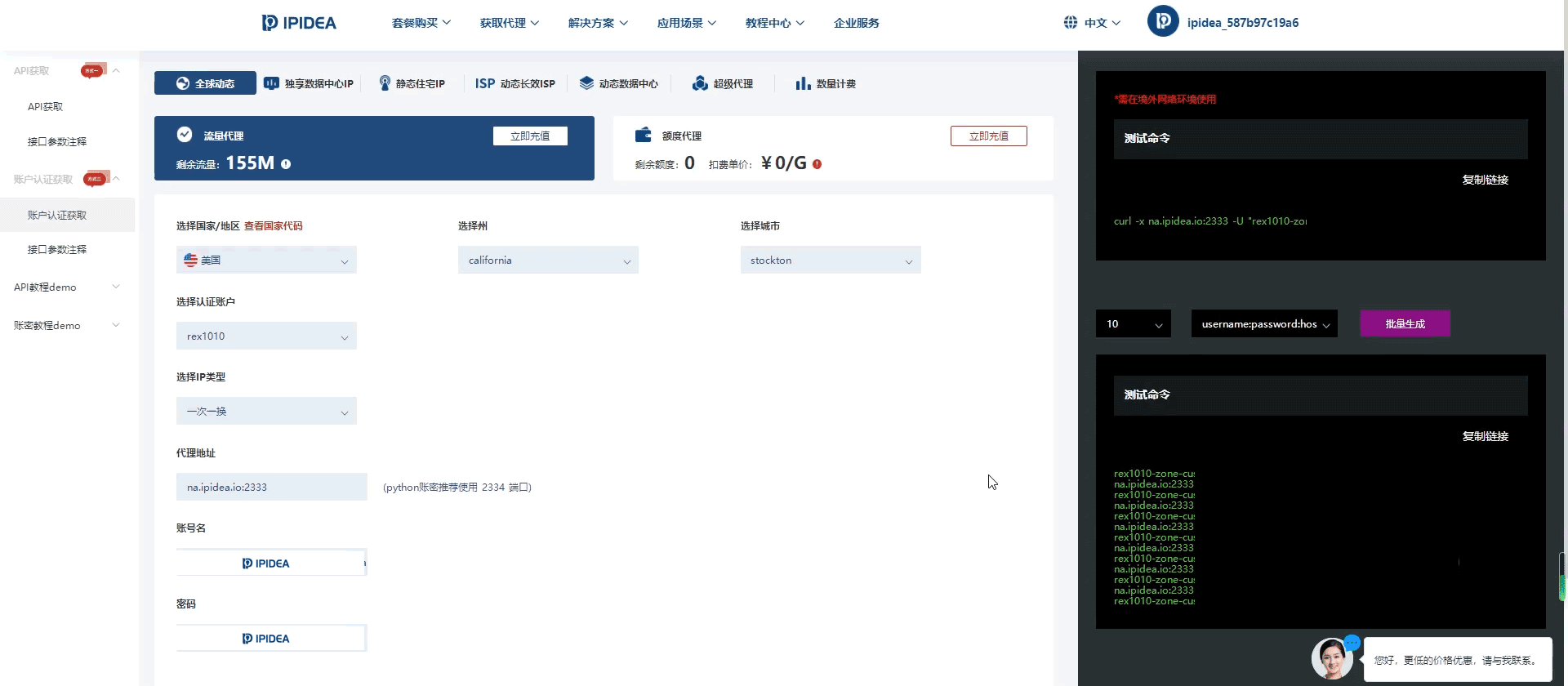Switch to 独享数据中心IP tab
This screenshot has width=1568, height=686.
[x=309, y=83]
